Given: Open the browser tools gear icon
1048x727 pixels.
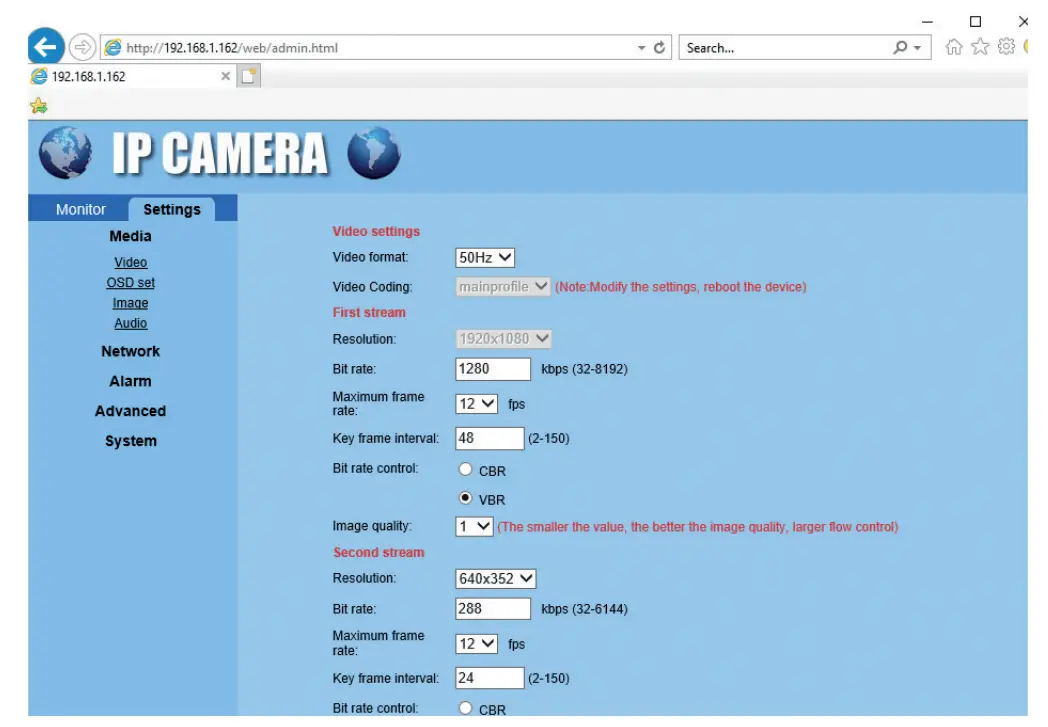Looking at the screenshot, I should coord(1006,47).
